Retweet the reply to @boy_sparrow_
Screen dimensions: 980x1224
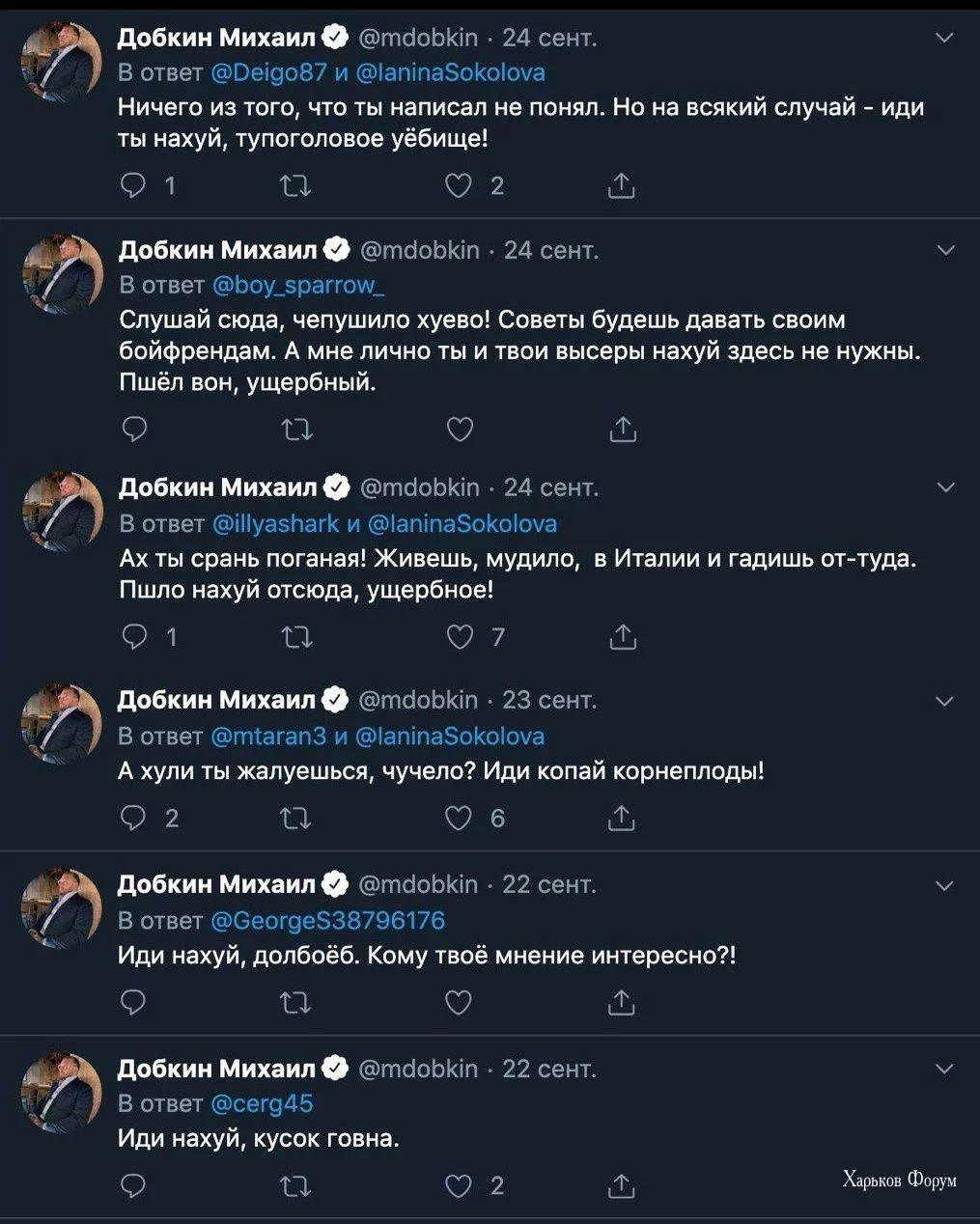[x=296, y=429]
